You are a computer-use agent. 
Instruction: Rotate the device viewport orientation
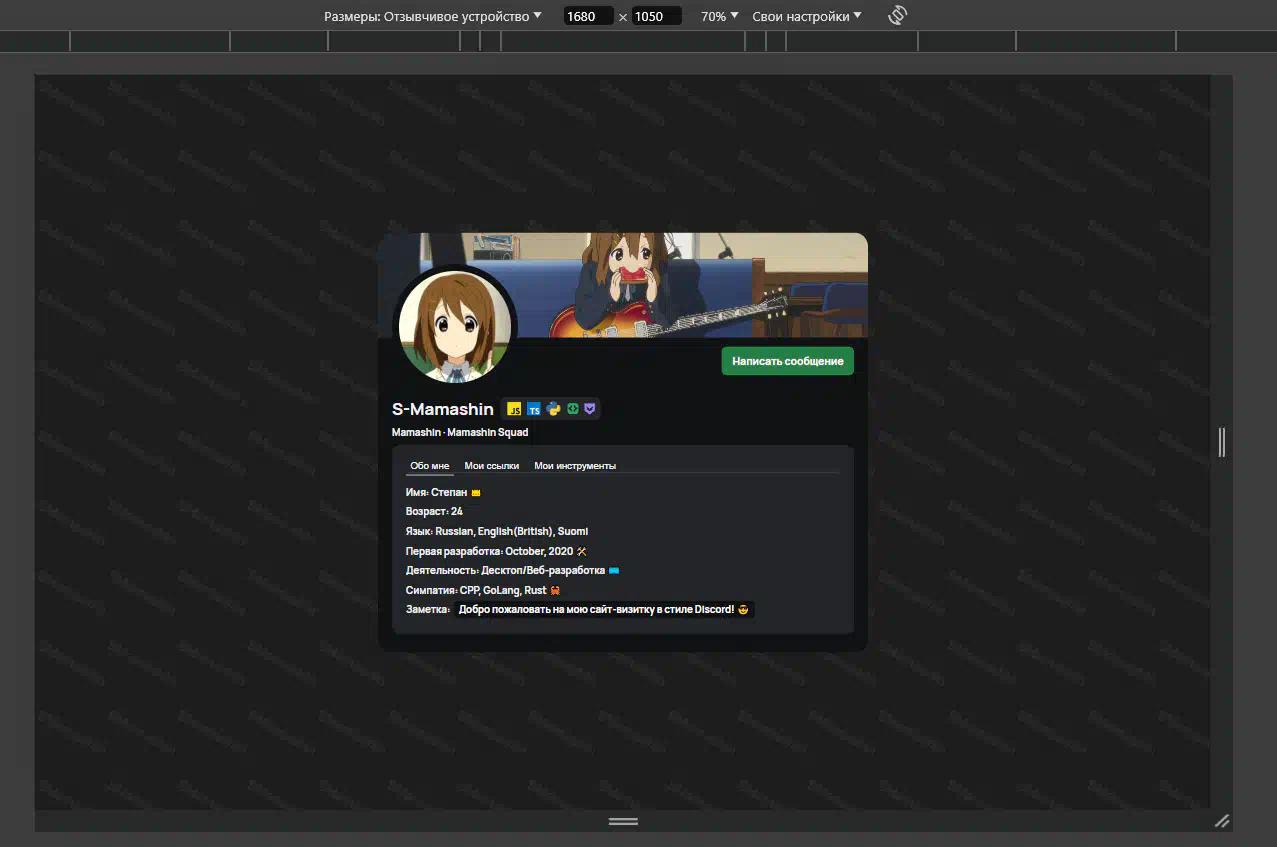click(x=897, y=16)
